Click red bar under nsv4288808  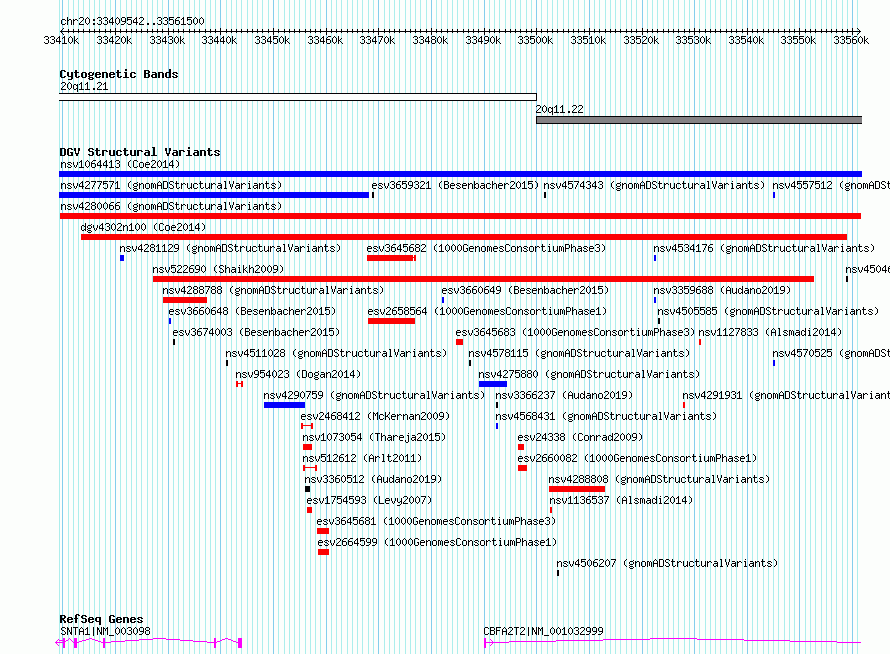click(x=577, y=489)
